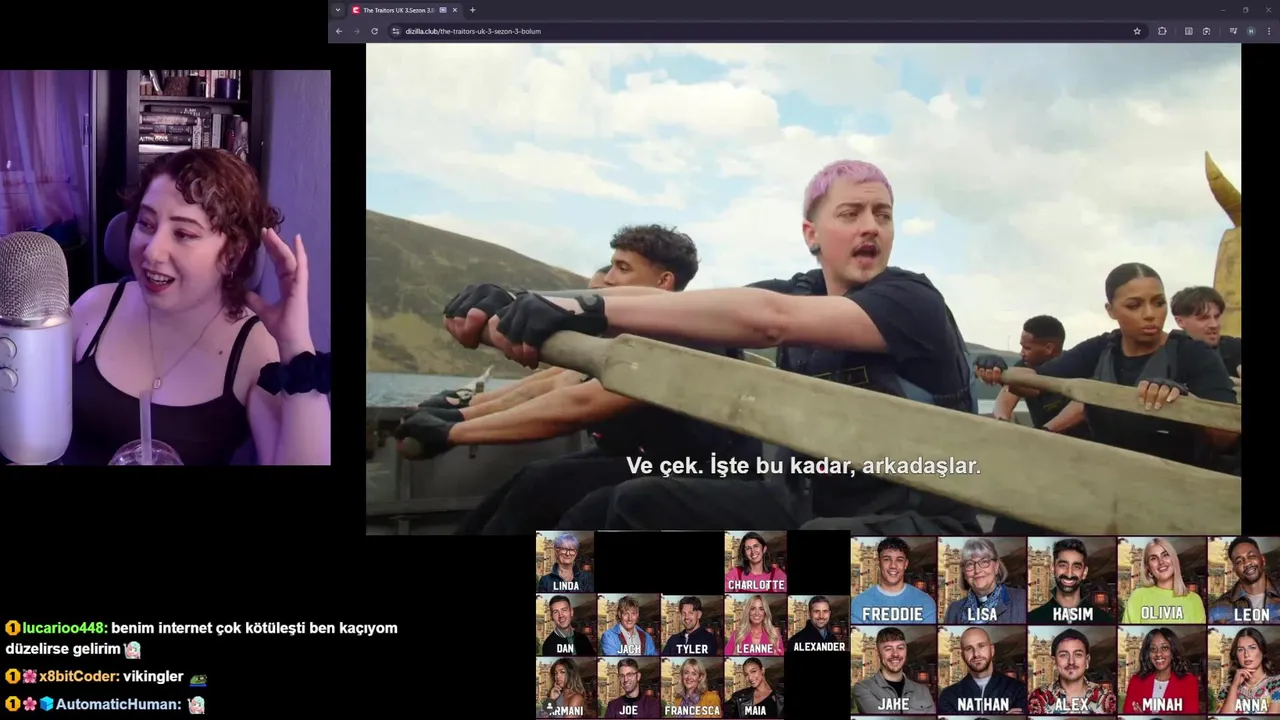1280x720 pixels.
Task: Click chat username x8bitCoder
Action: coord(77,676)
